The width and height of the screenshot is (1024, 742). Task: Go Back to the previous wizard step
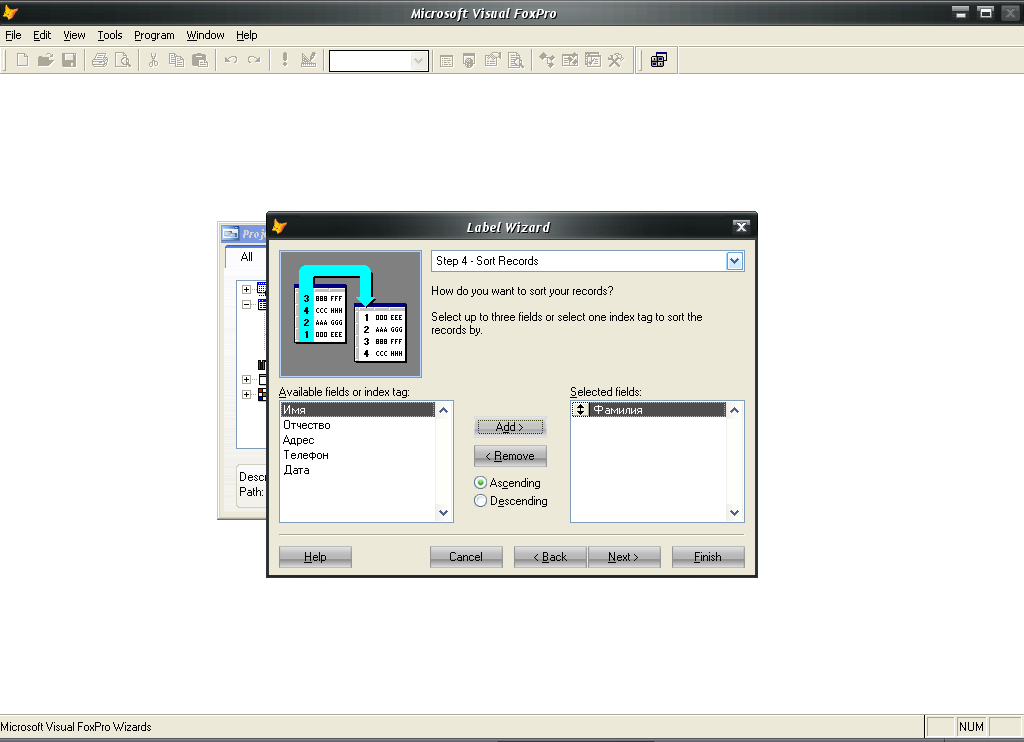click(550, 557)
